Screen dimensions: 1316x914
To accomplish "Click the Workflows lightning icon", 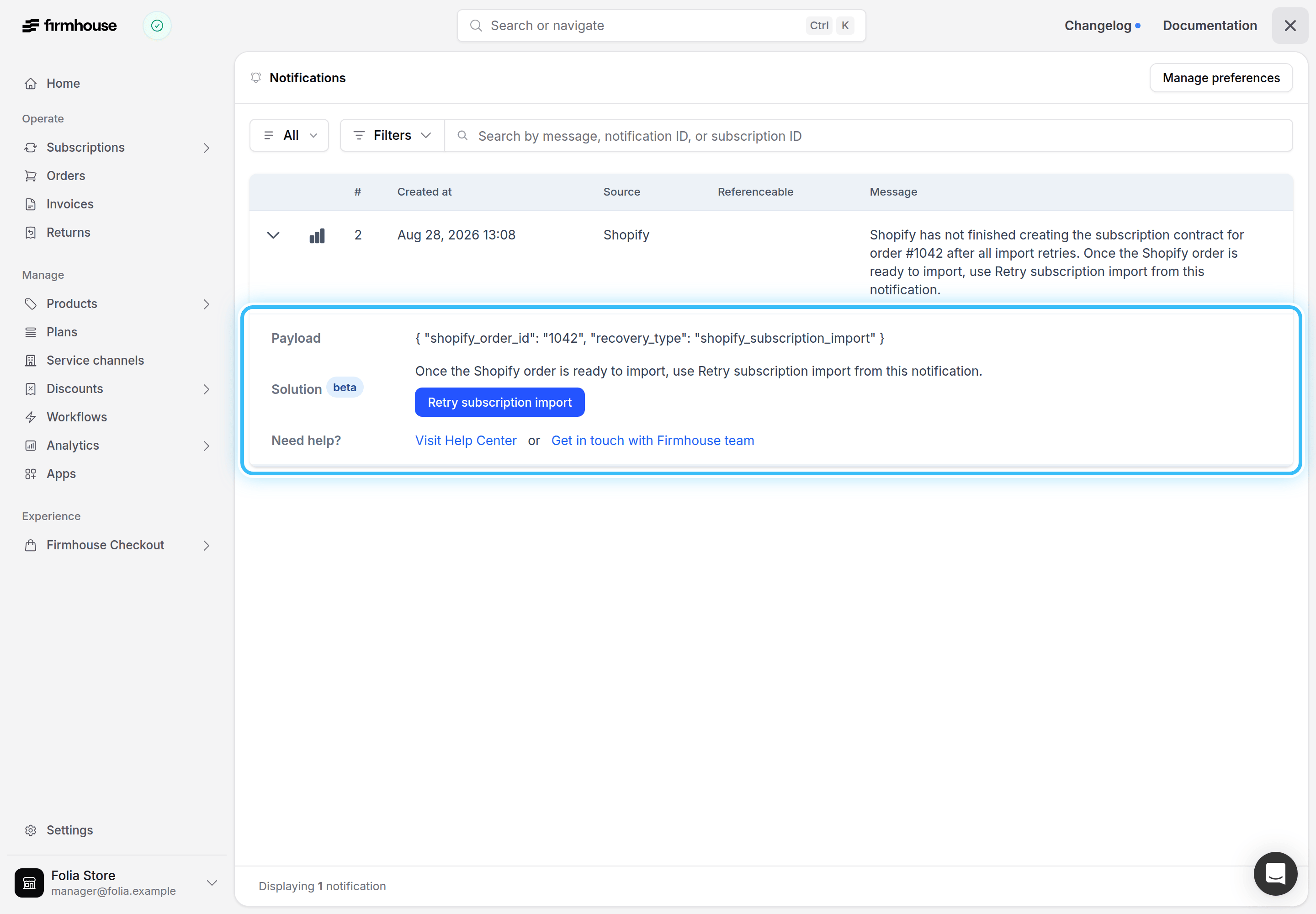I will pyautogui.click(x=31, y=418).
